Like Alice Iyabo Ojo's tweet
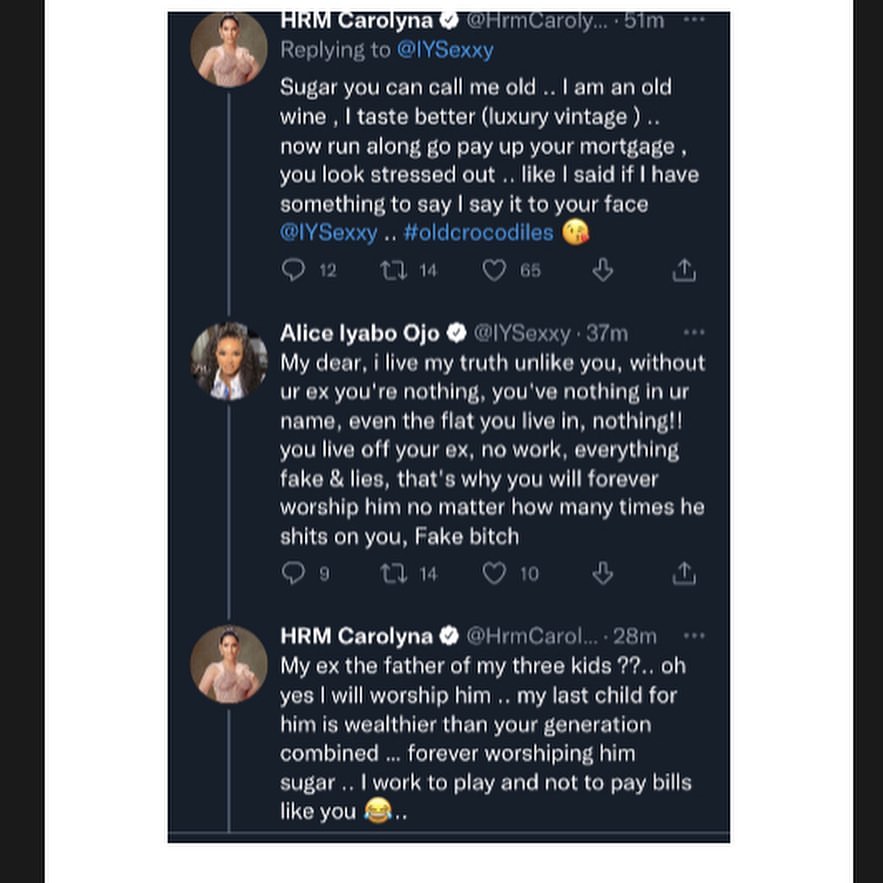This screenshot has height=883, width=883. pos(494,573)
